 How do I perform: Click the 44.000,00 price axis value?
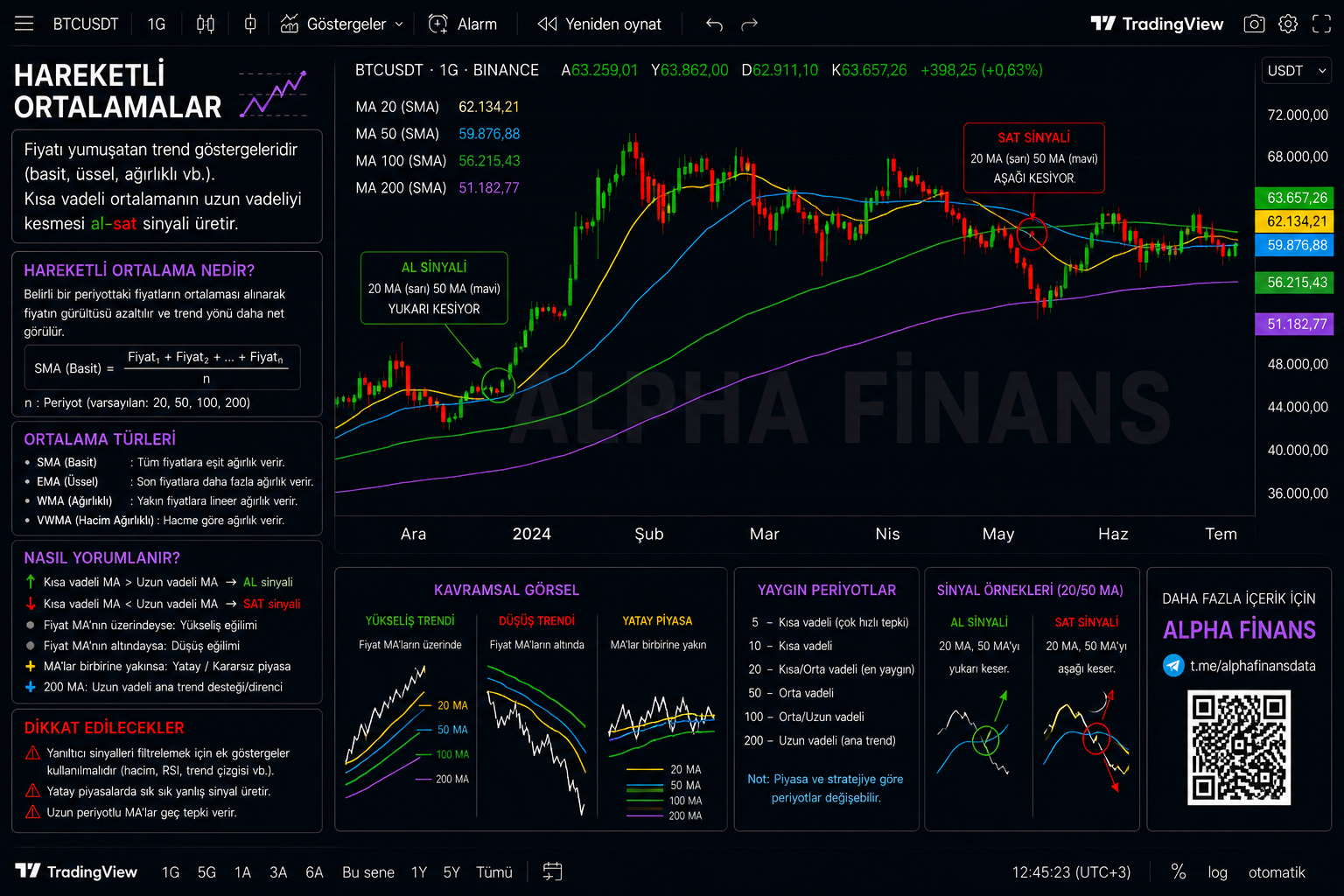(x=1298, y=407)
